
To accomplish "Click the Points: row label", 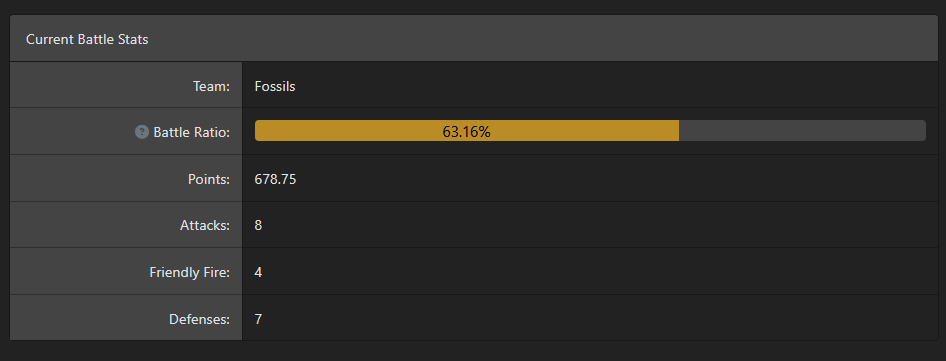I will (x=209, y=179).
